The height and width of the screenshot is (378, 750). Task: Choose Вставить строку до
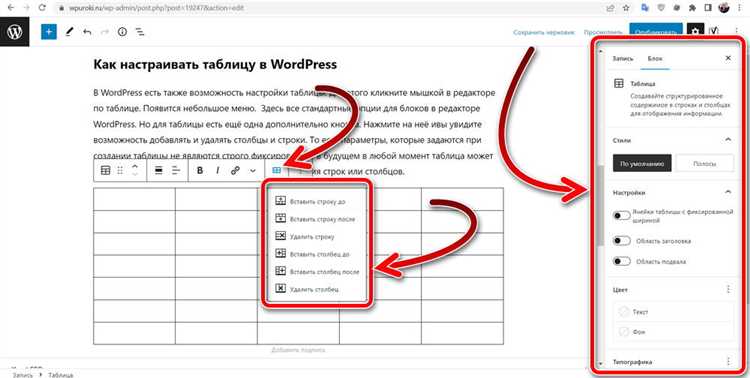click(x=317, y=201)
